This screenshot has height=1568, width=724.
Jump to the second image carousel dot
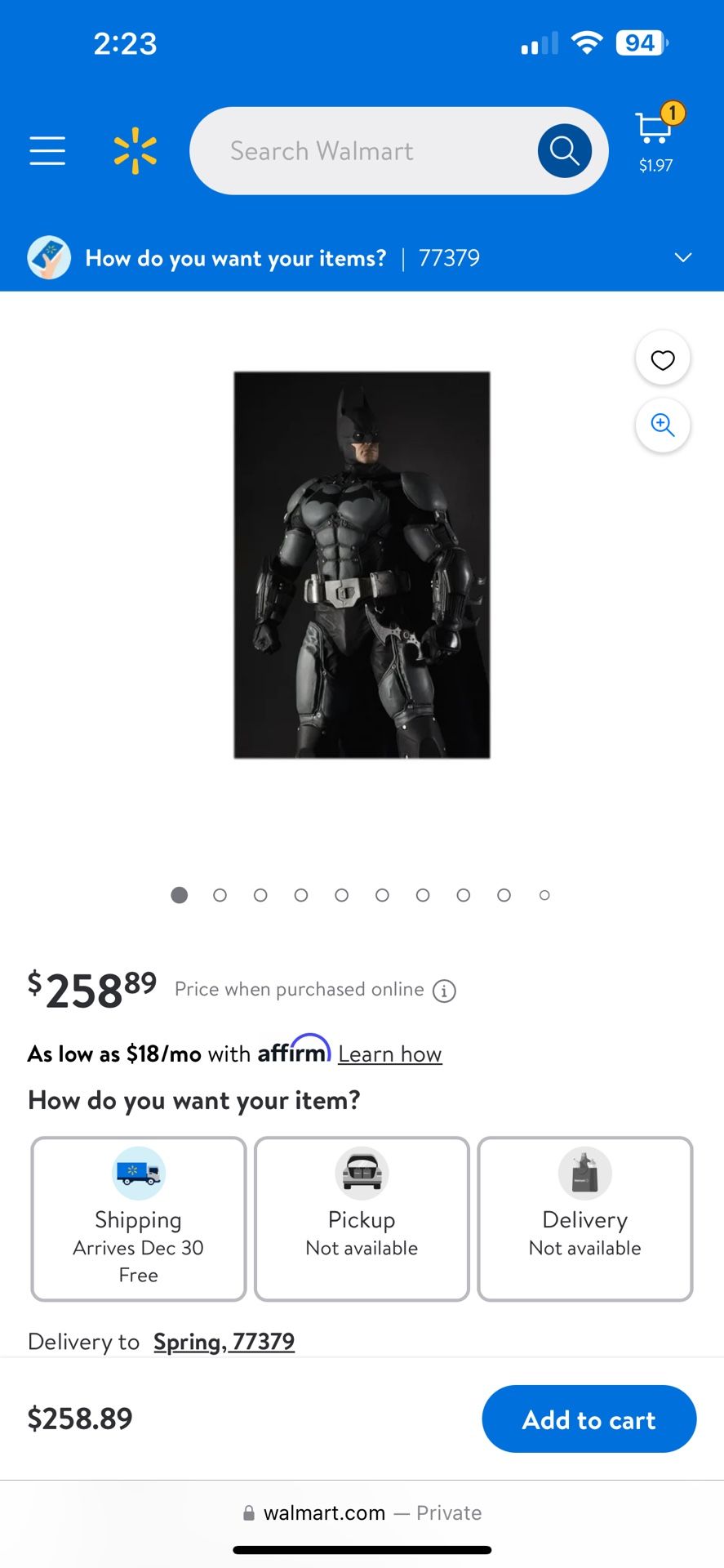pos(220,895)
